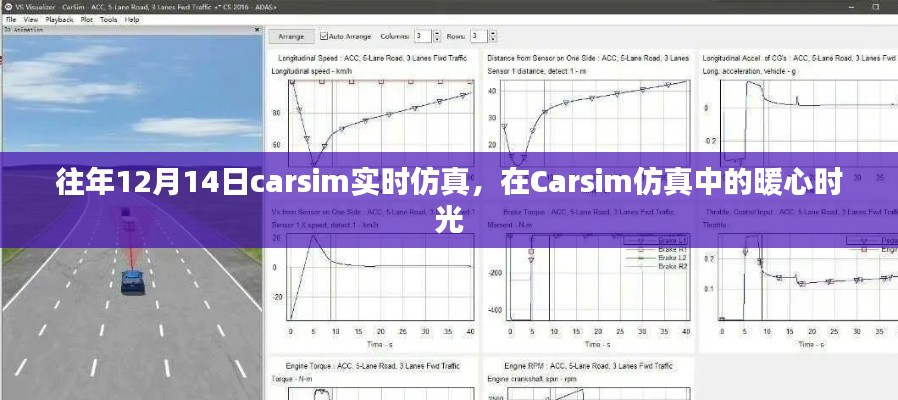Open the View menu

(31, 19)
